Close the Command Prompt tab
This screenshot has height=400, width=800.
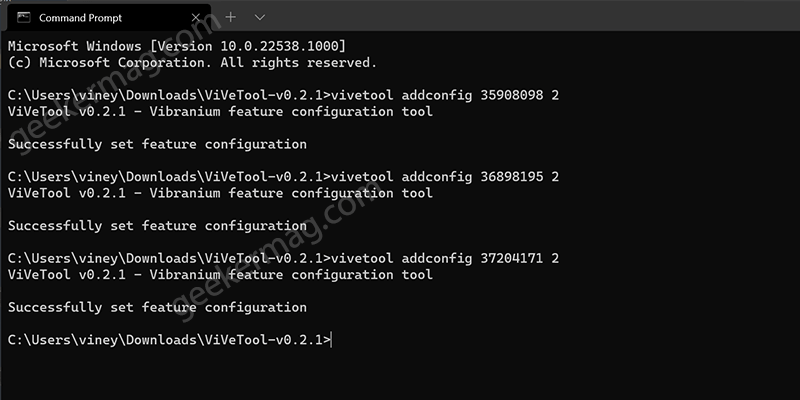[x=196, y=17]
